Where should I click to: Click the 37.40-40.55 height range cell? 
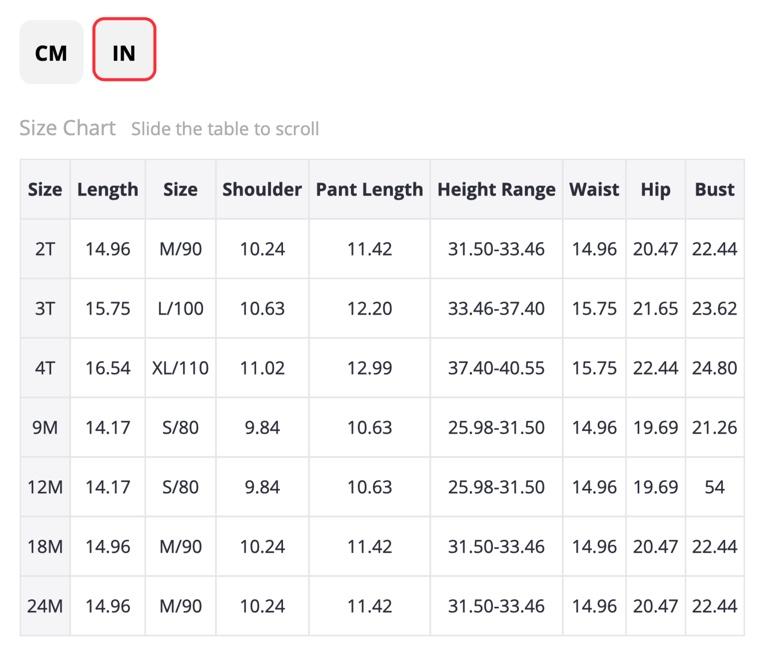pyautogui.click(x=496, y=368)
